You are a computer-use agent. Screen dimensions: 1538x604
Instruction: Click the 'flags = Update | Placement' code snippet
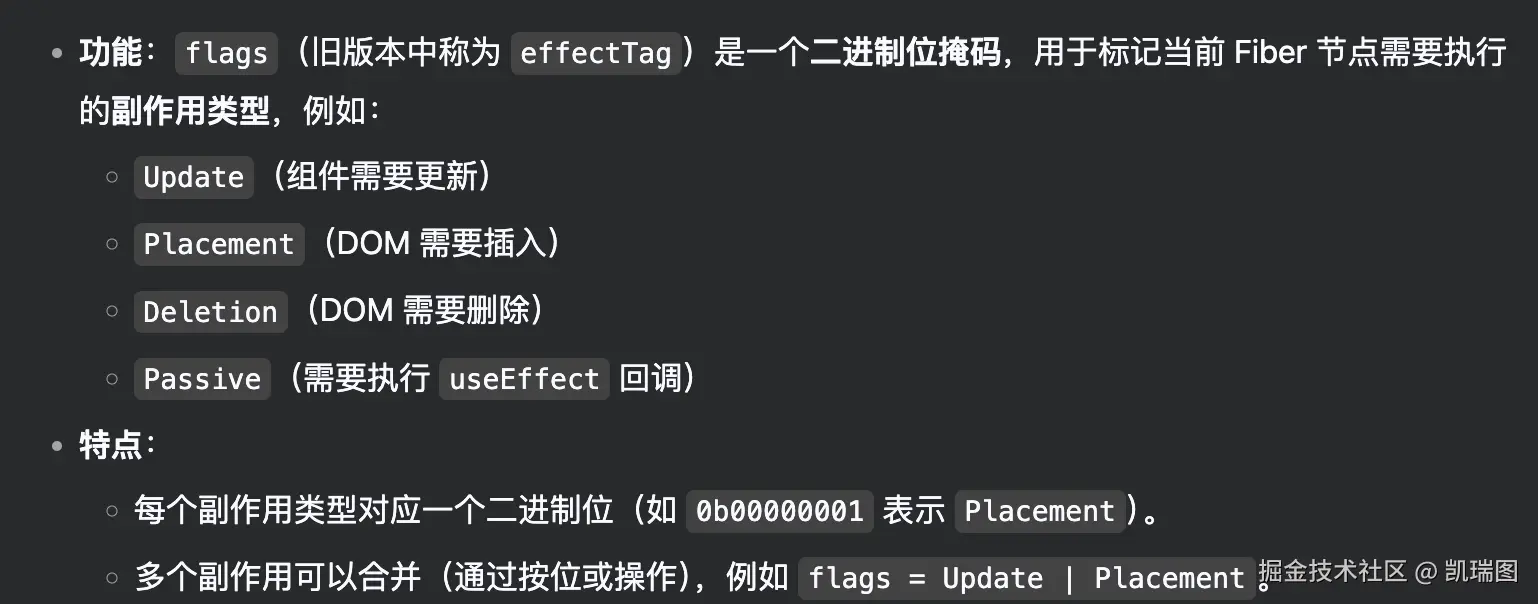click(1026, 579)
